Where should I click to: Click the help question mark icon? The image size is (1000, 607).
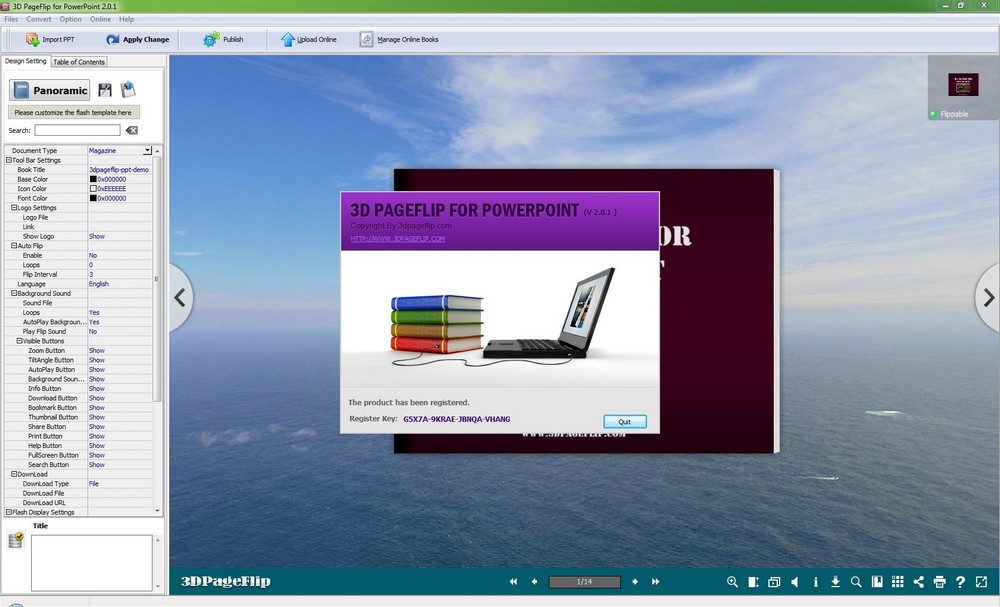coord(960,581)
